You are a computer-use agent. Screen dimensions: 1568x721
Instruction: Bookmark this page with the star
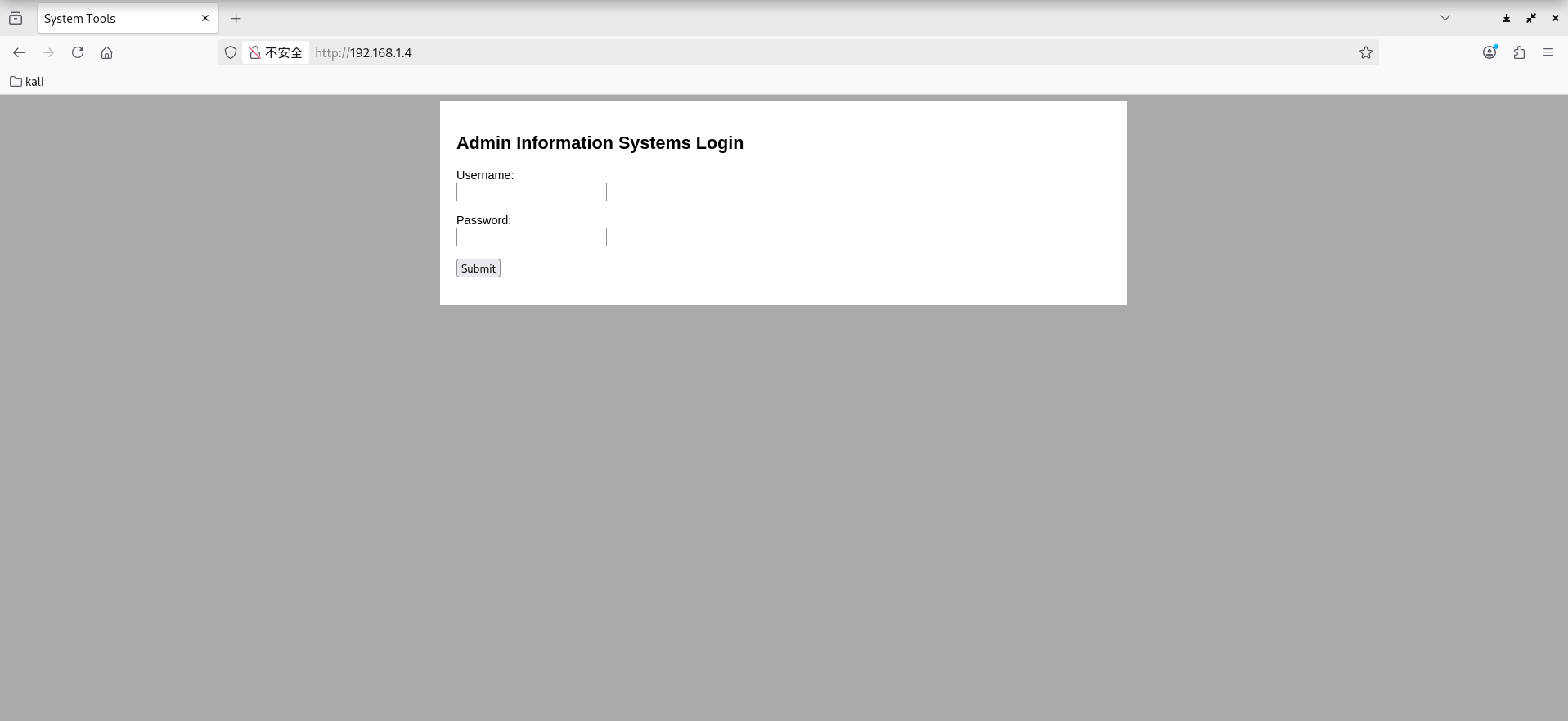tap(1365, 52)
